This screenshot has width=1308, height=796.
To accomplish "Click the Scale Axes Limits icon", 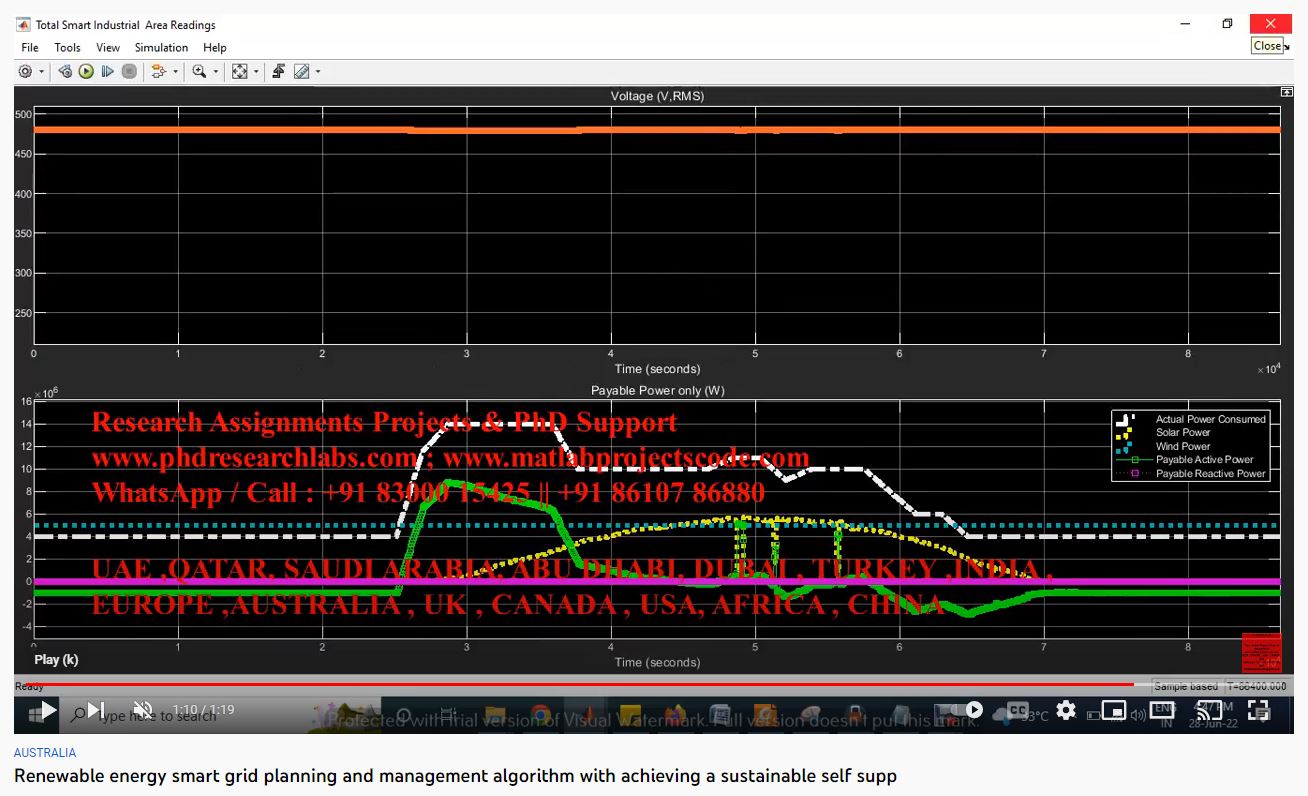I will (239, 72).
